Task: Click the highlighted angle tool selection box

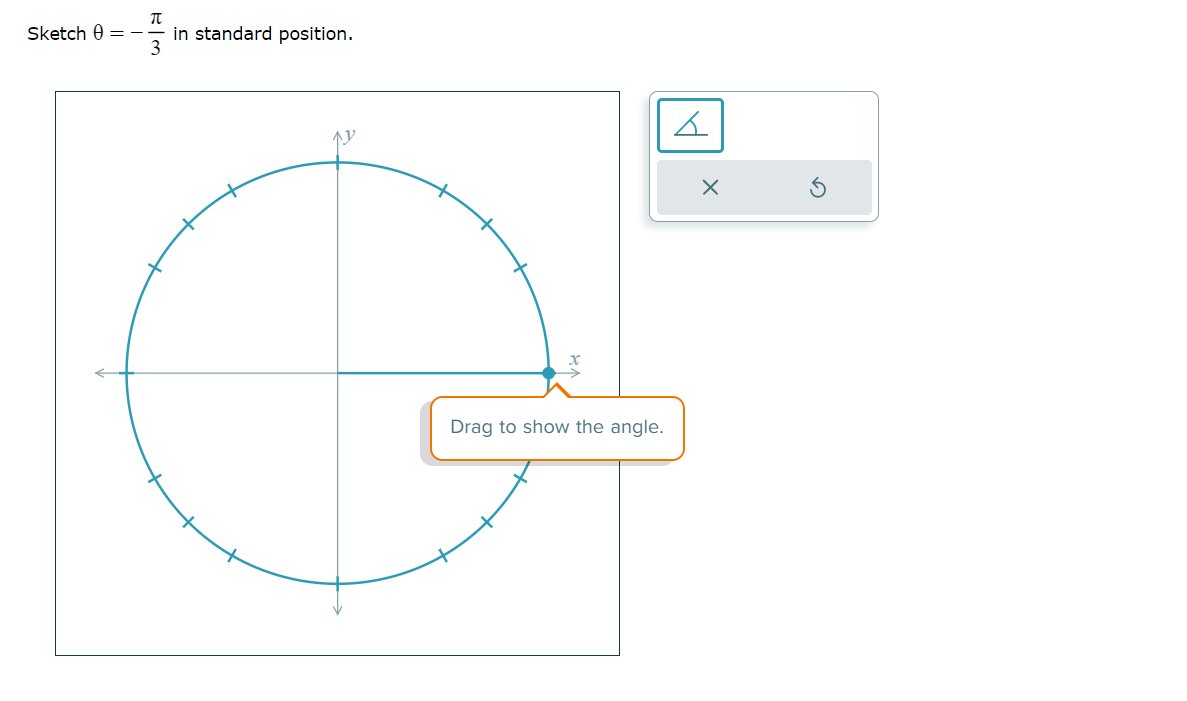Action: pos(689,124)
